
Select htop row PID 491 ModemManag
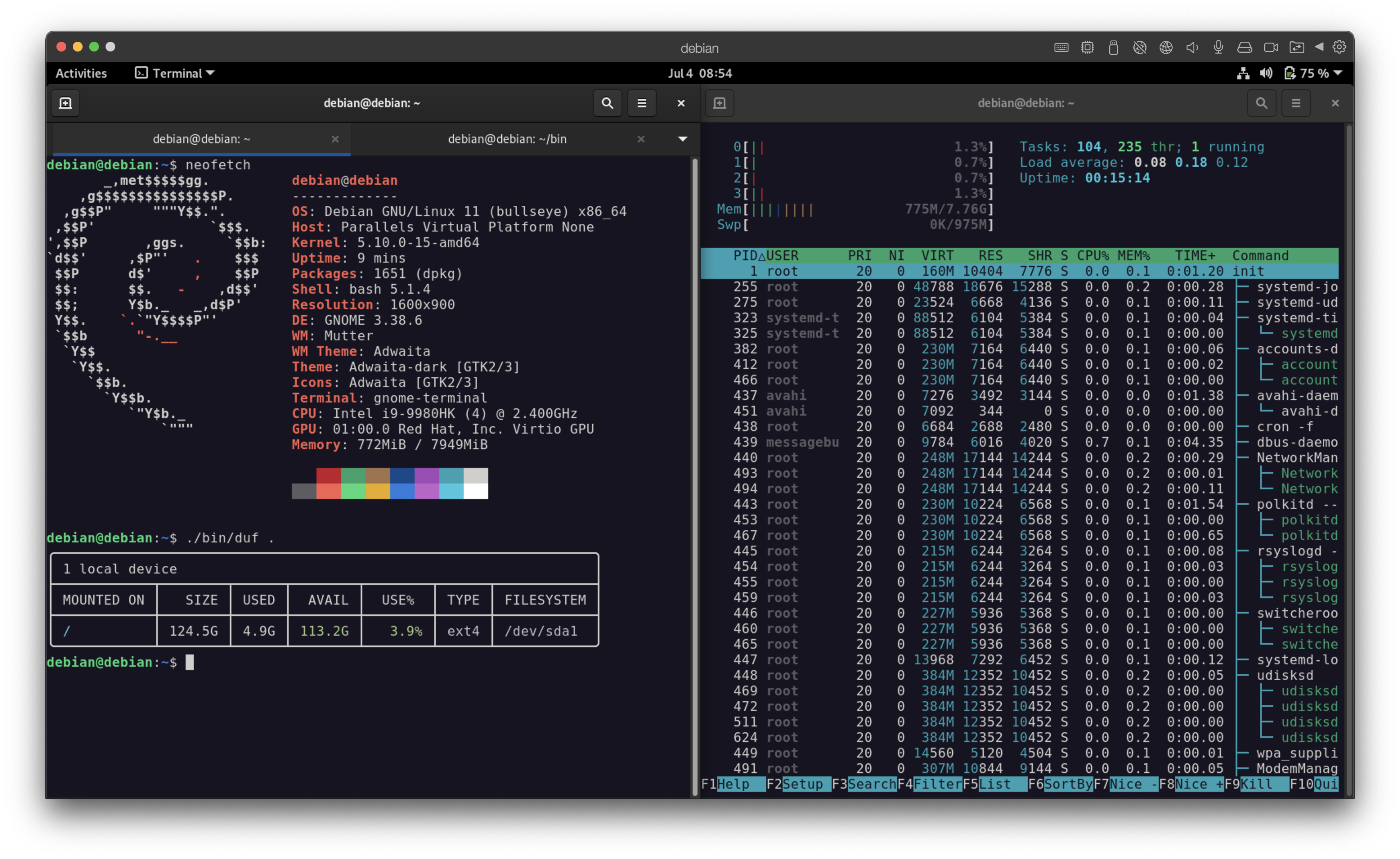[x=1019, y=768]
